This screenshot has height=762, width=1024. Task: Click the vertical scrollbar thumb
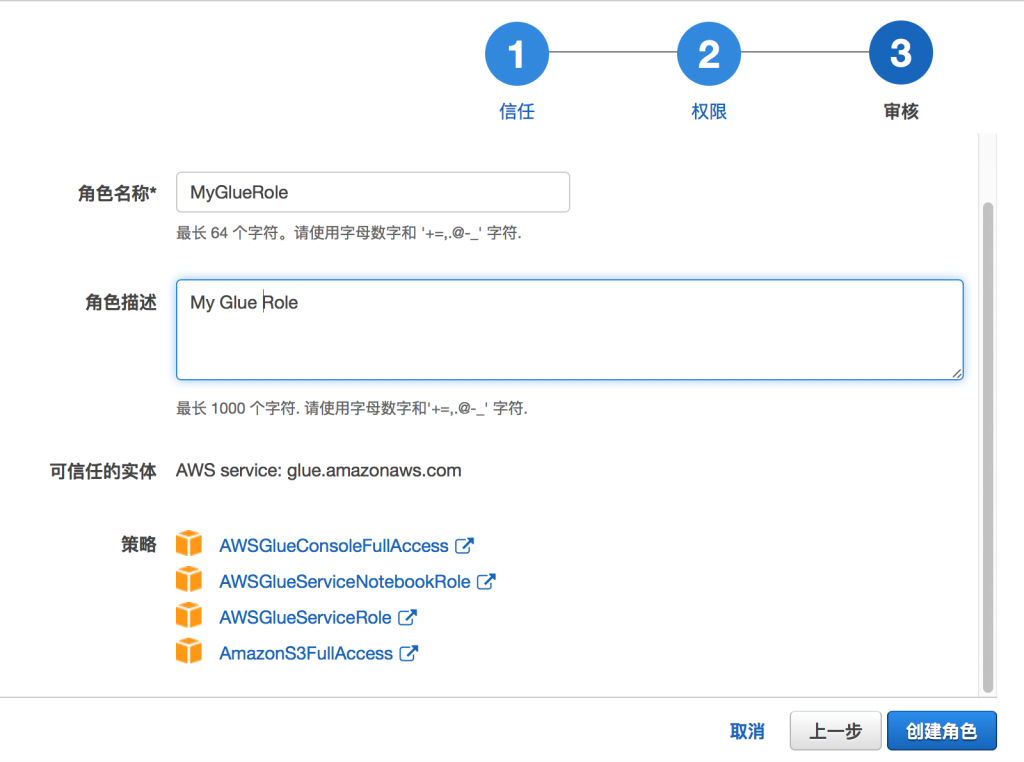tap(988, 447)
